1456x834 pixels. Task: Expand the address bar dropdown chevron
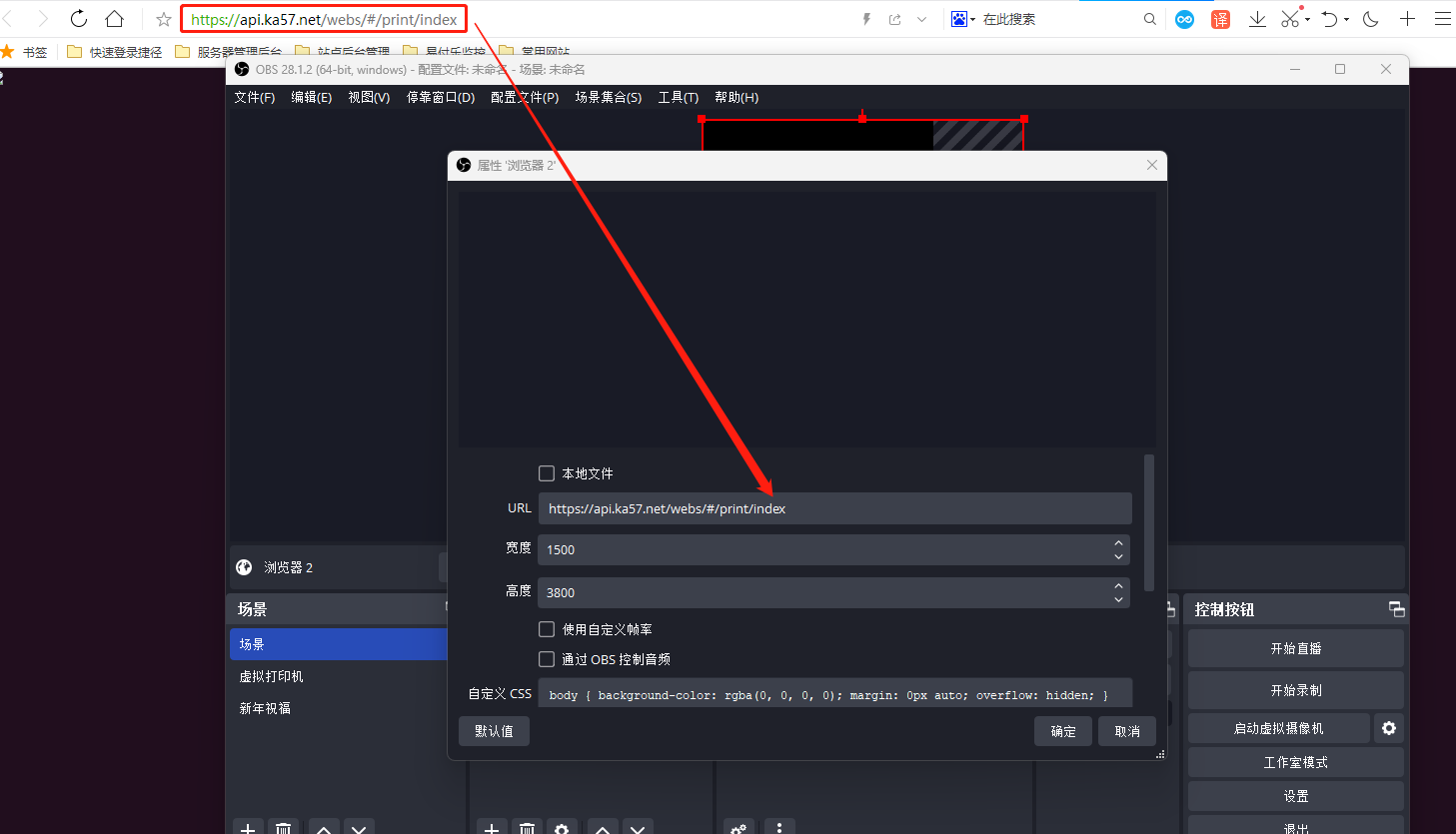tap(921, 19)
